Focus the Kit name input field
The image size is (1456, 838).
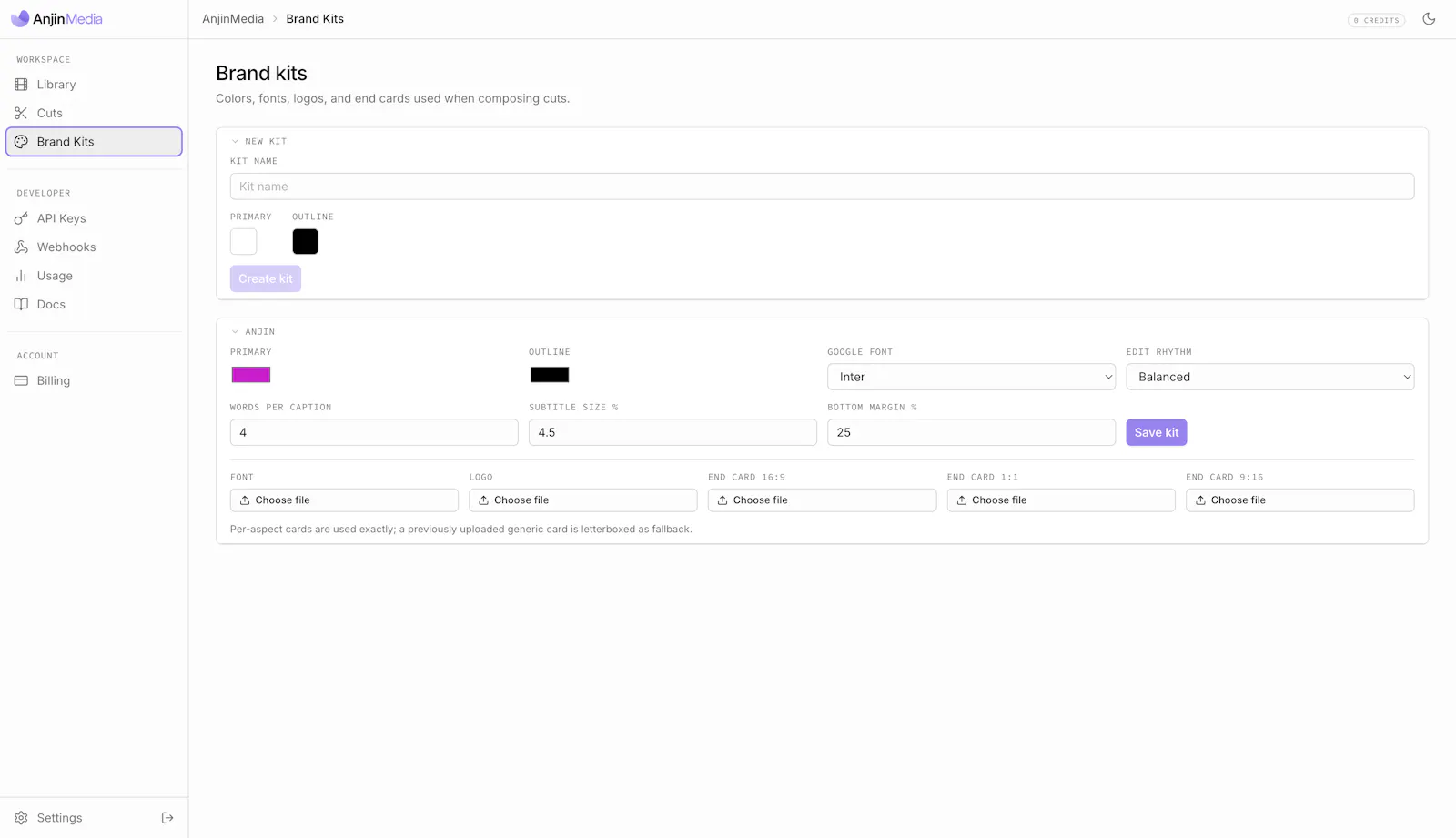coord(822,187)
